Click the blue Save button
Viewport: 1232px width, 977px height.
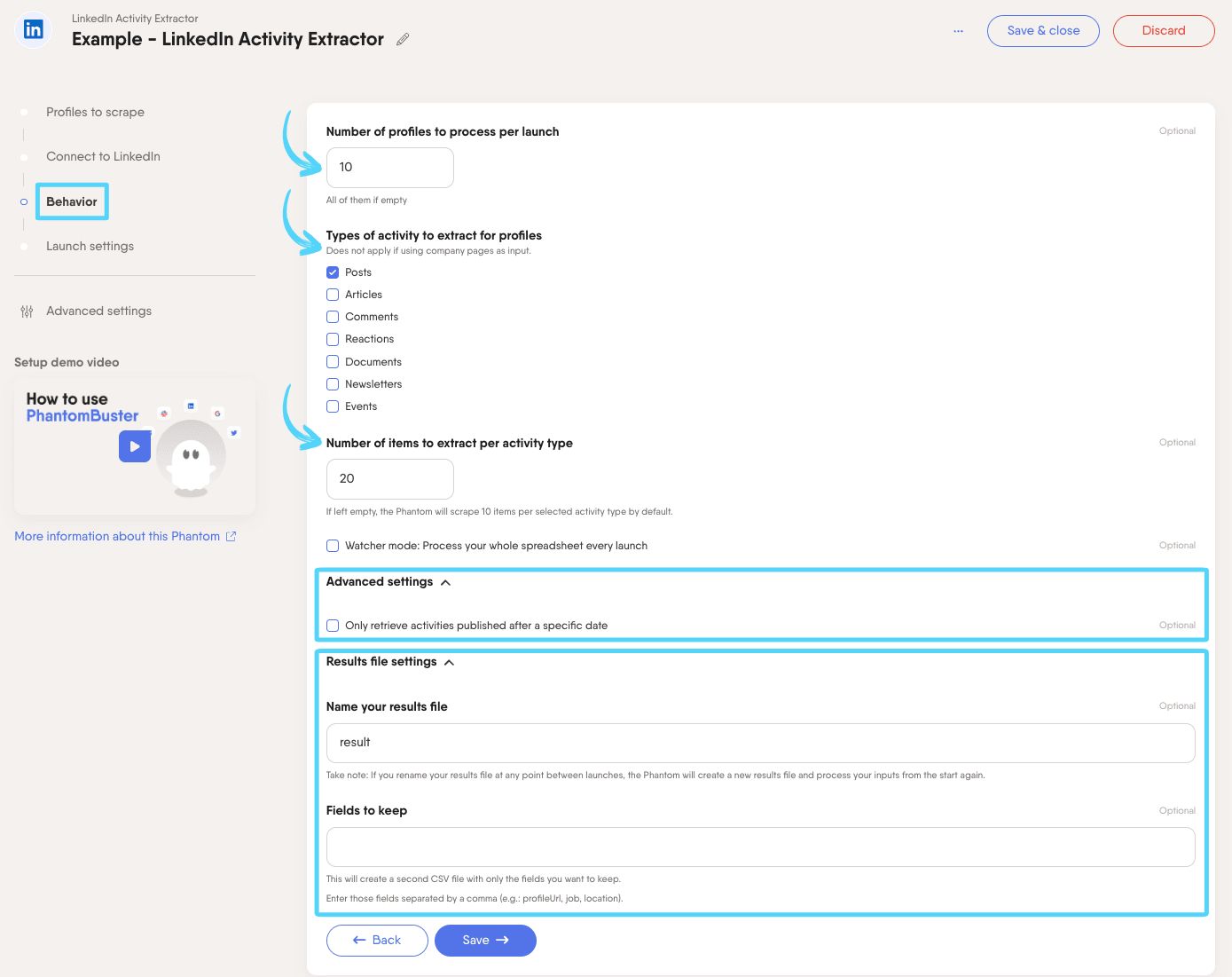click(485, 940)
